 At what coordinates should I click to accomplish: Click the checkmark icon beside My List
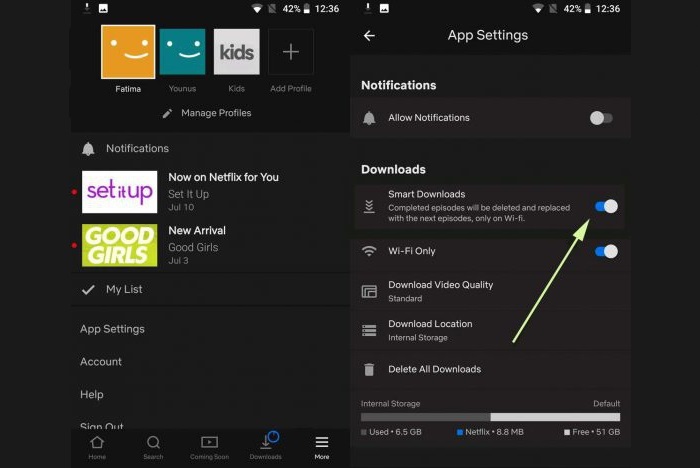coord(88,290)
